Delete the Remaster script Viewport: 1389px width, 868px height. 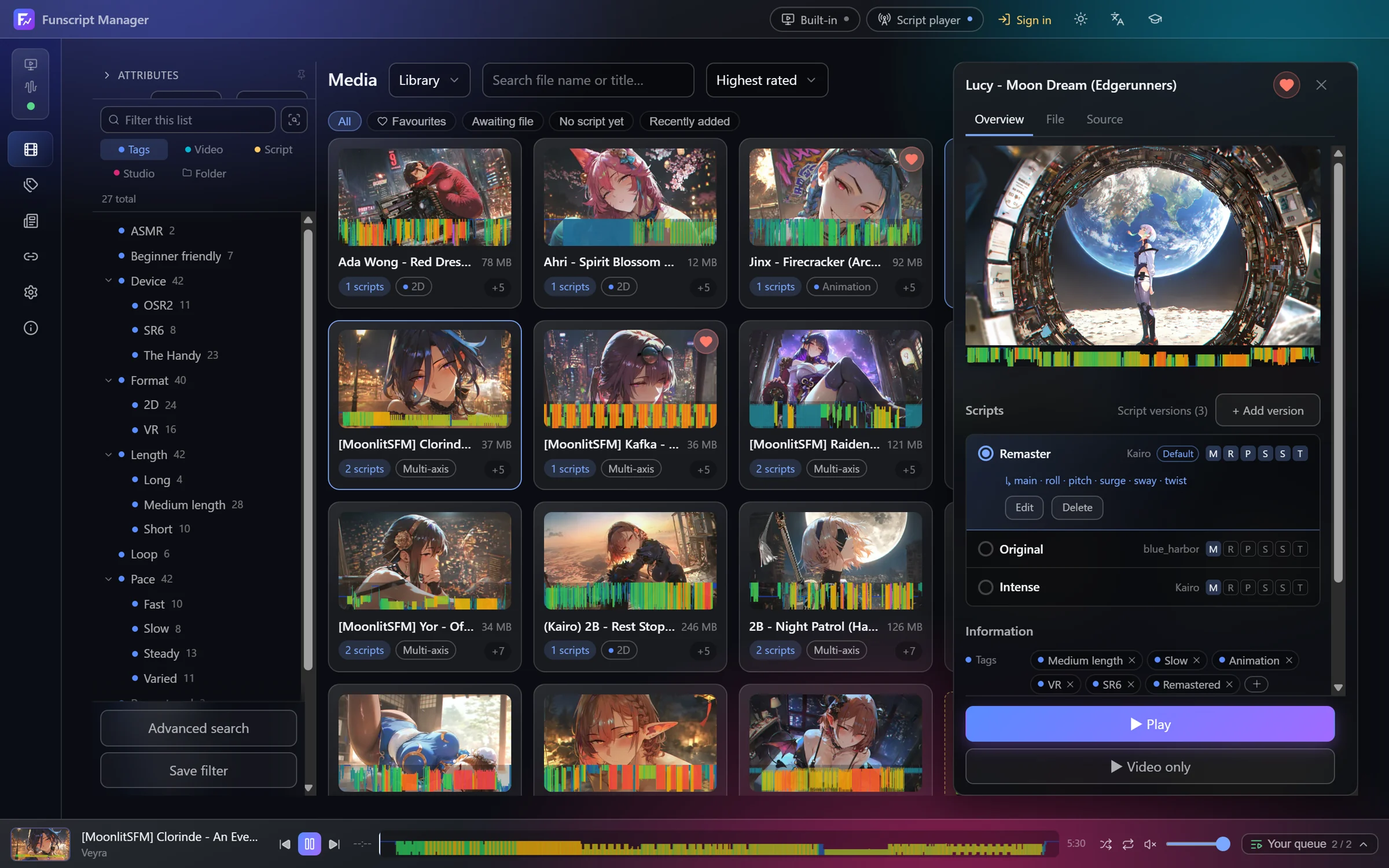[x=1077, y=507]
